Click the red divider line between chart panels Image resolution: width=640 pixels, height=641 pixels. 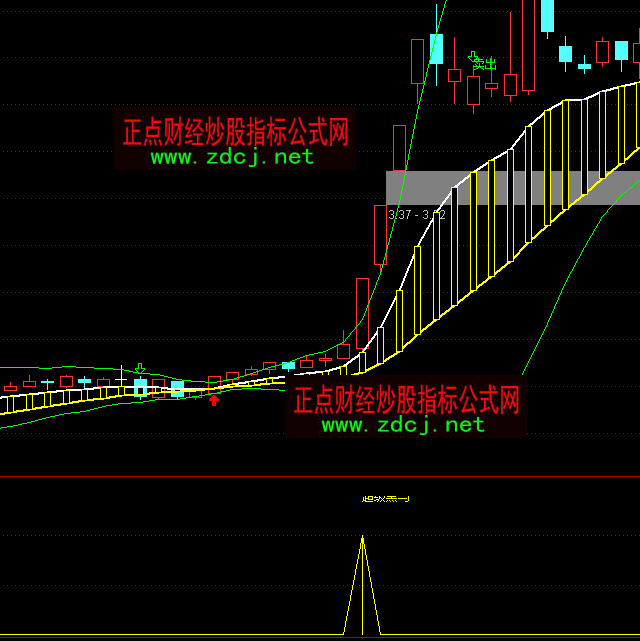pyautogui.click(x=320, y=476)
